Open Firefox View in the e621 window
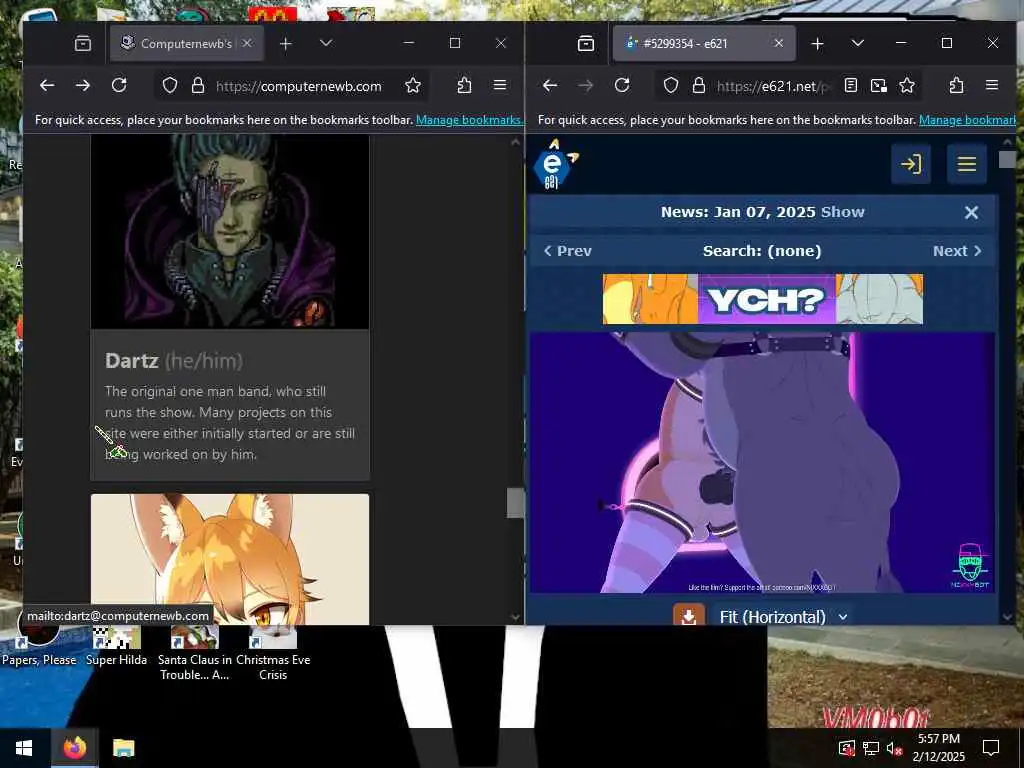1024x768 pixels. [586, 44]
